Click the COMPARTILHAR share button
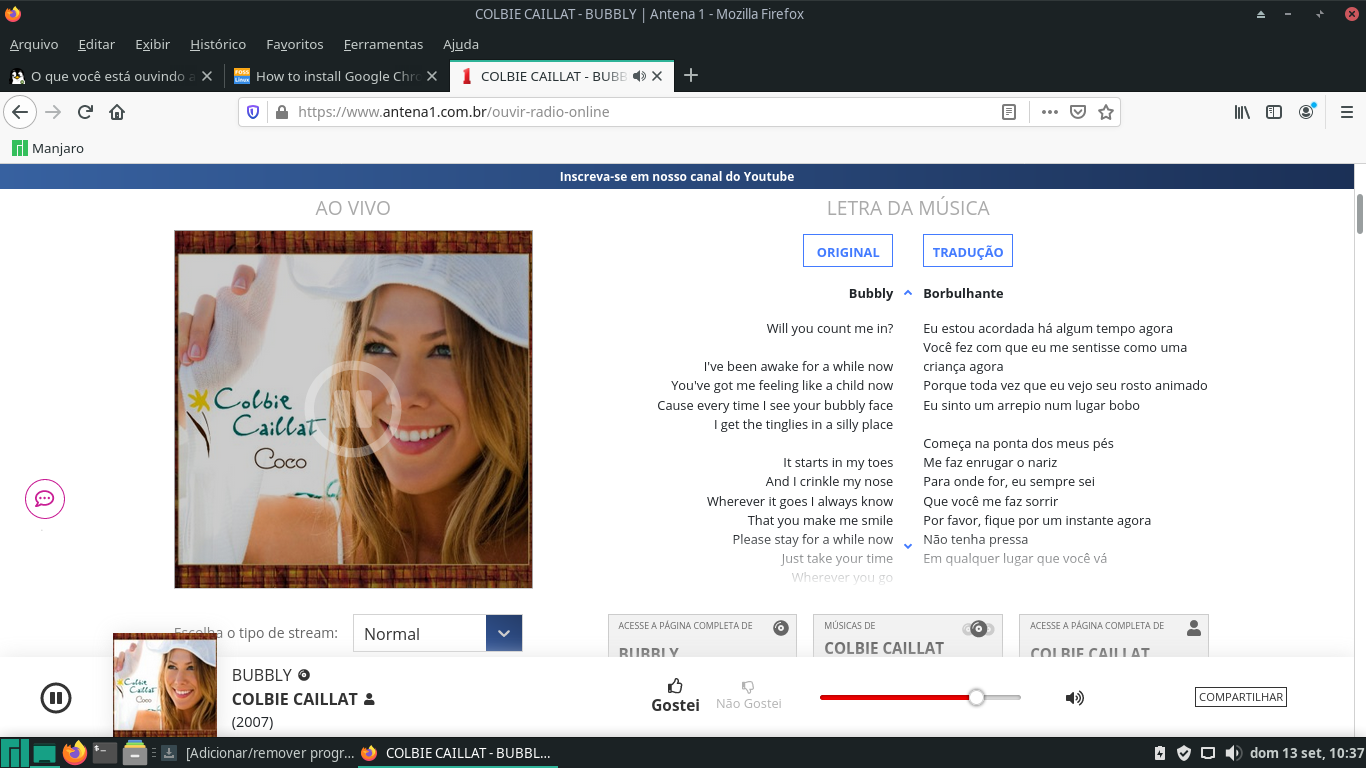The image size is (1366, 768). point(1240,697)
